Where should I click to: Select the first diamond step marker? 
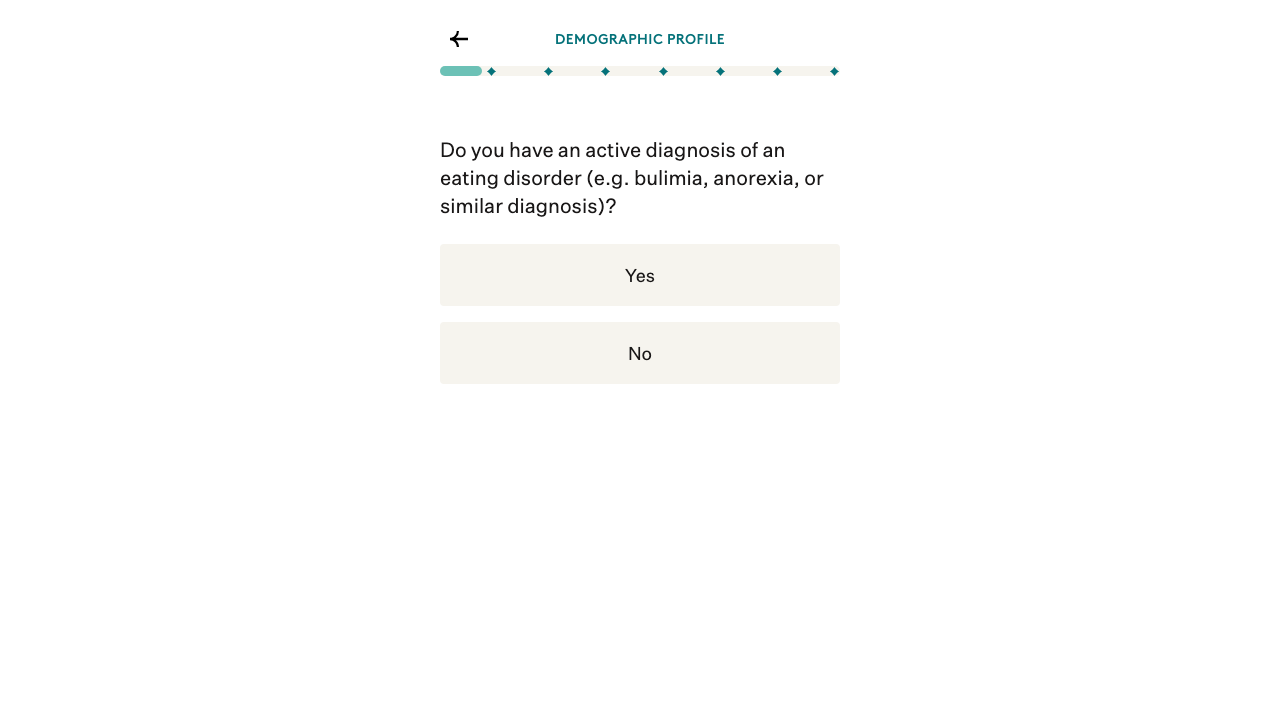pos(491,71)
